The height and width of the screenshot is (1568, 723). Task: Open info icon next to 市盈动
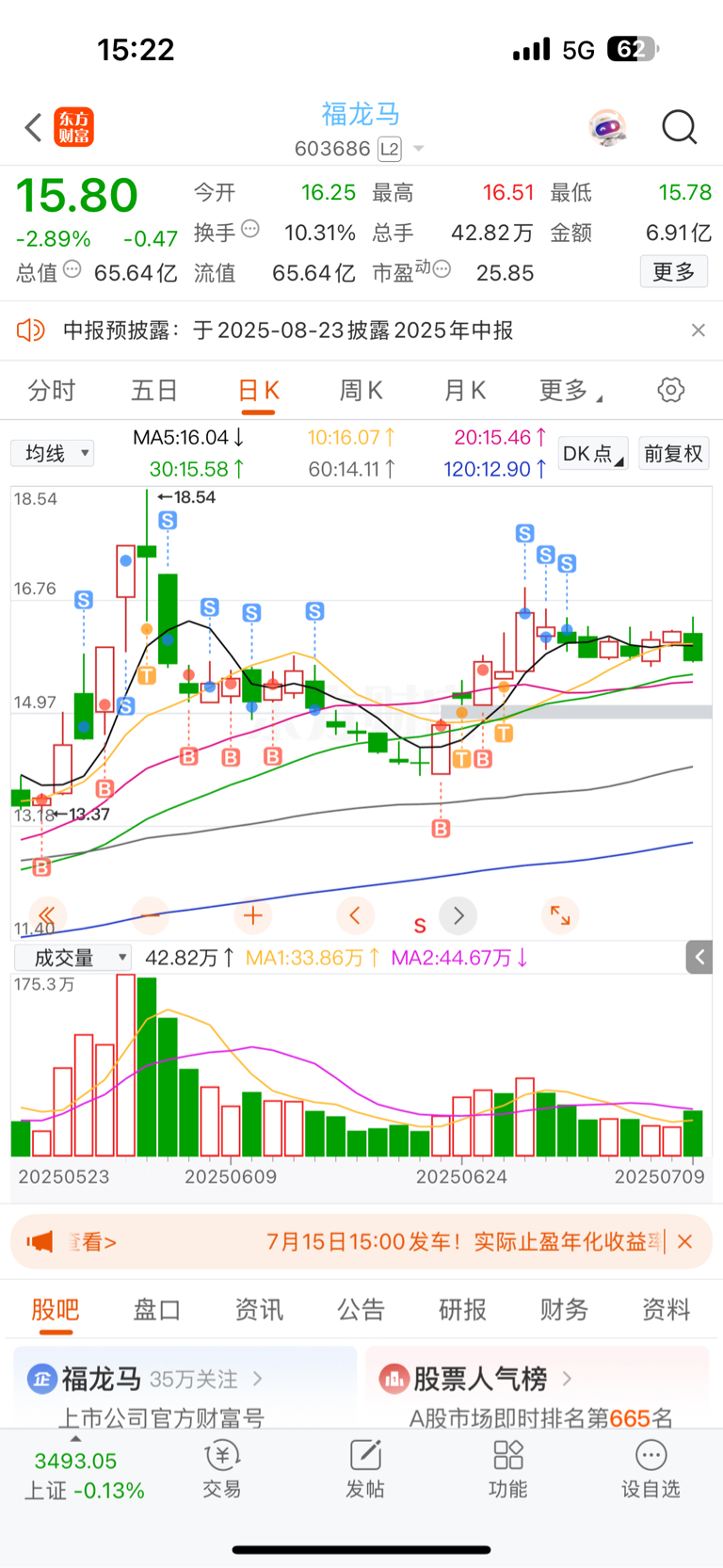pyautogui.click(x=442, y=269)
